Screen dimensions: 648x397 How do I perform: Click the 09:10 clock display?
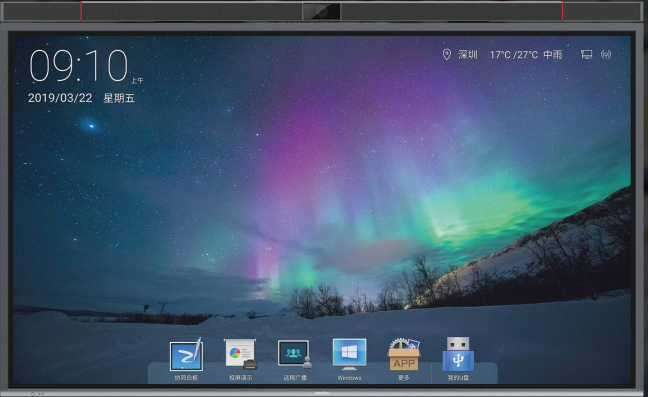[x=79, y=66]
